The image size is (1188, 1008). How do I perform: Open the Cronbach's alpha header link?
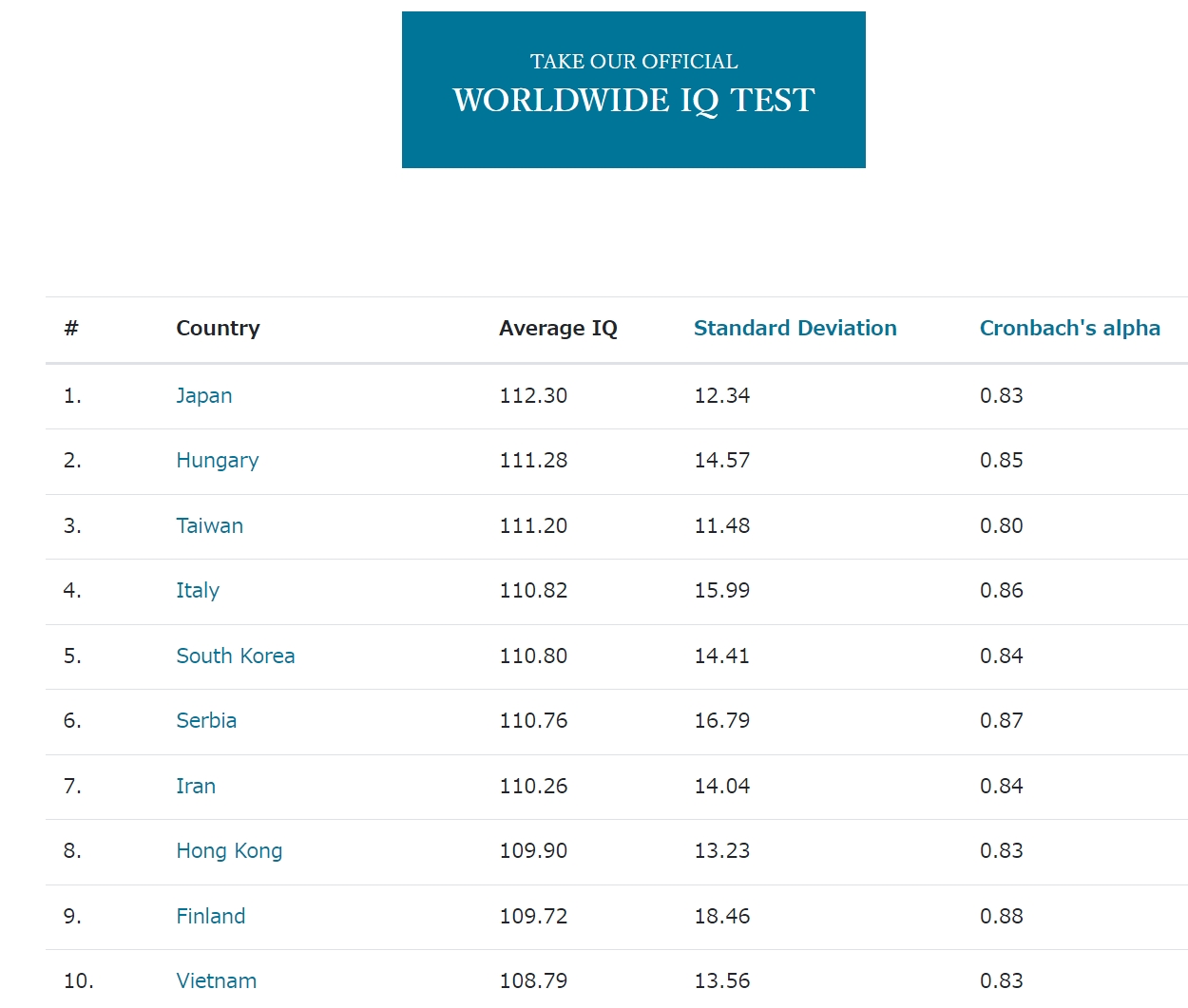coord(1069,328)
